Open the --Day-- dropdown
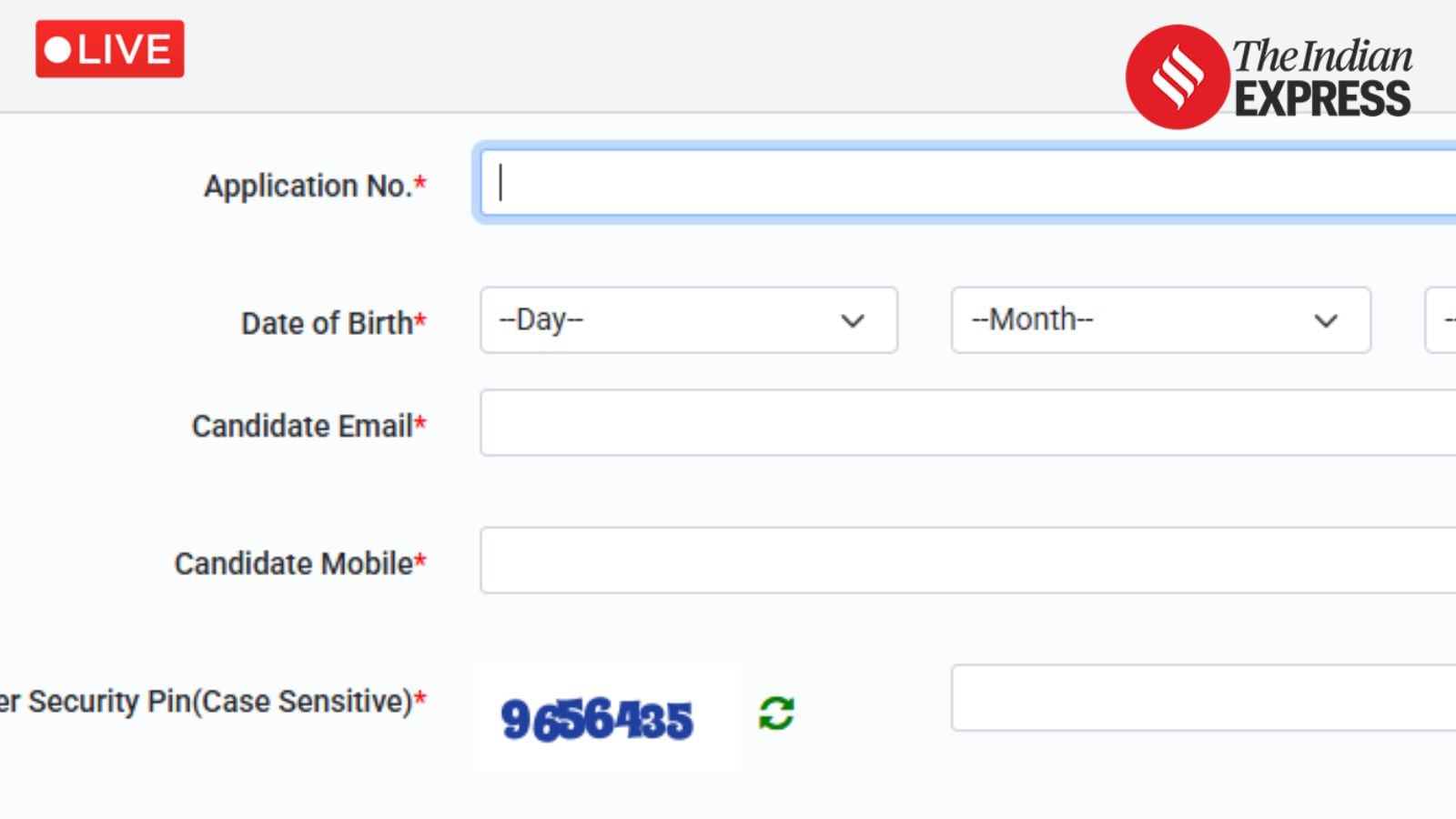This screenshot has height=819, width=1456. (x=688, y=320)
